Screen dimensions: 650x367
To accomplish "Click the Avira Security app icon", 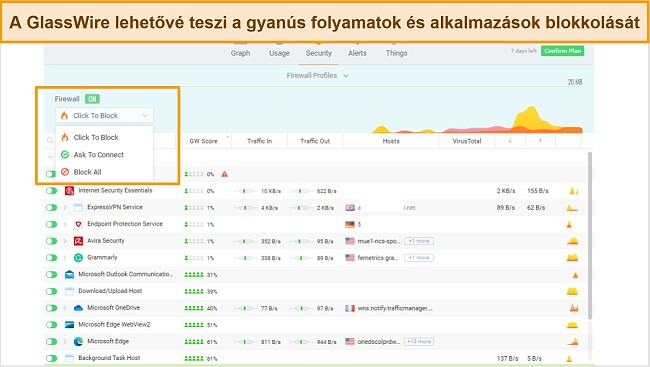I will point(78,241).
